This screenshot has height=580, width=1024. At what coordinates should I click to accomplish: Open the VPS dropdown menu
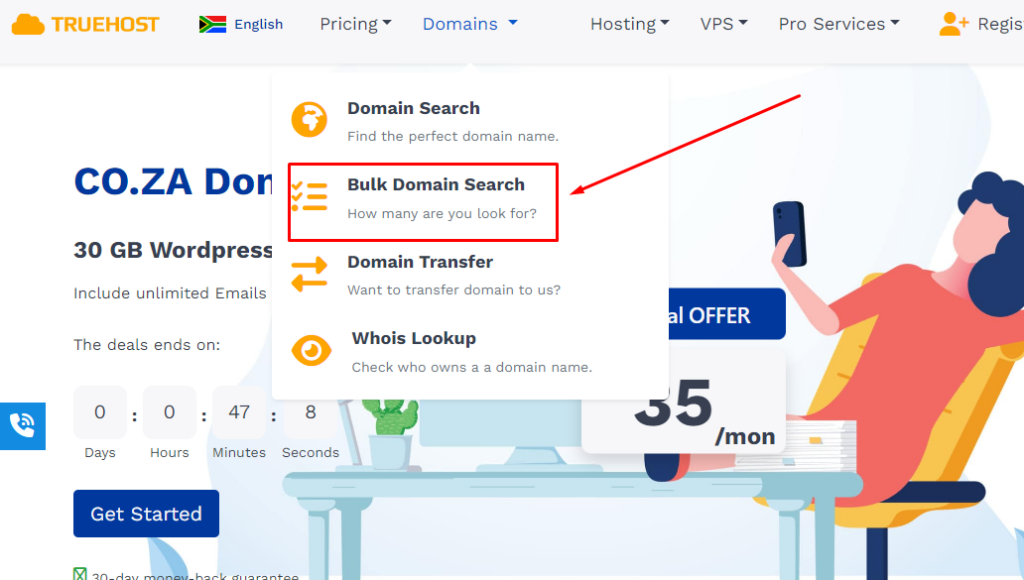pyautogui.click(x=724, y=24)
